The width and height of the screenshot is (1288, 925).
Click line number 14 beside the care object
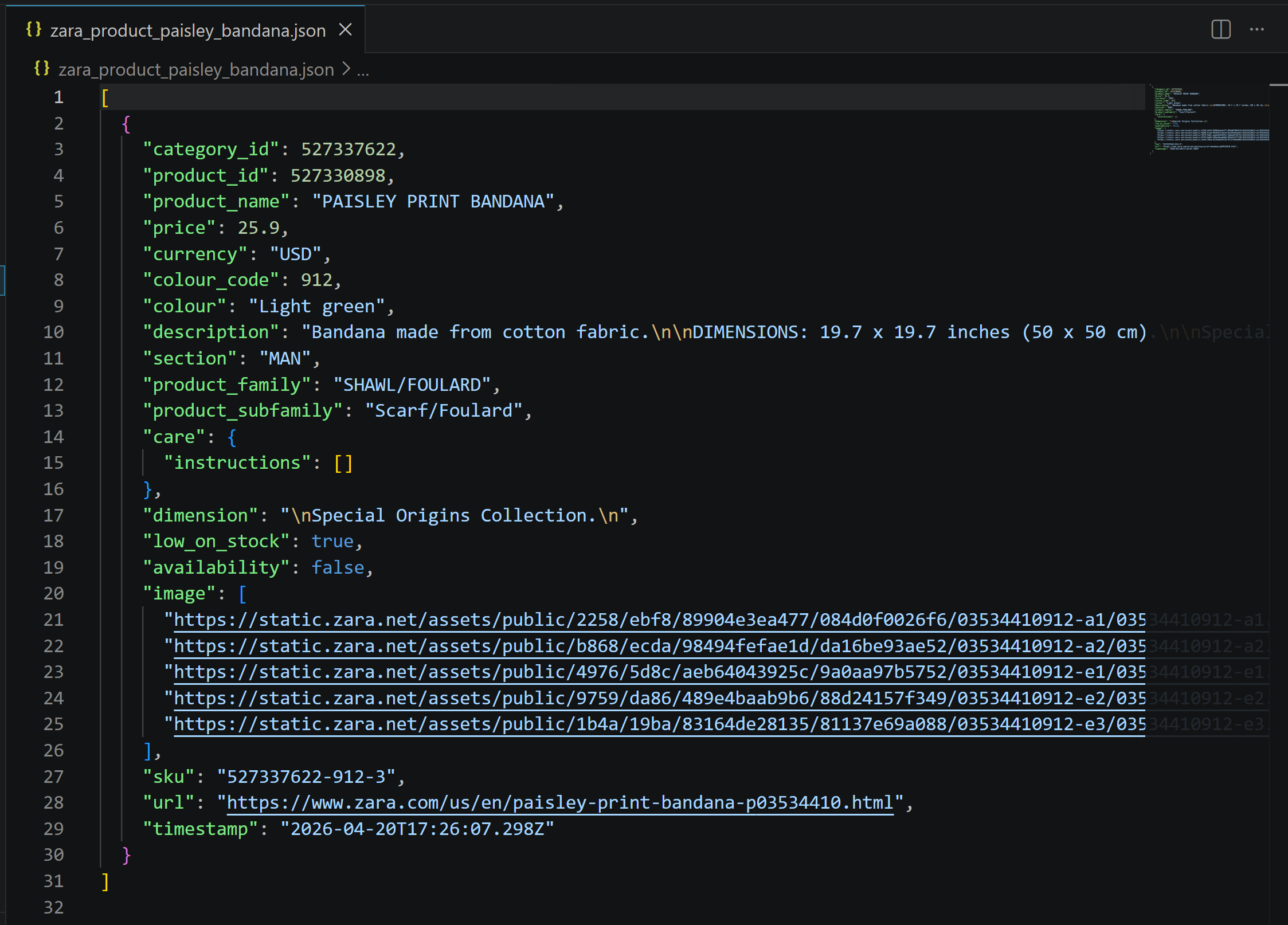(x=53, y=437)
